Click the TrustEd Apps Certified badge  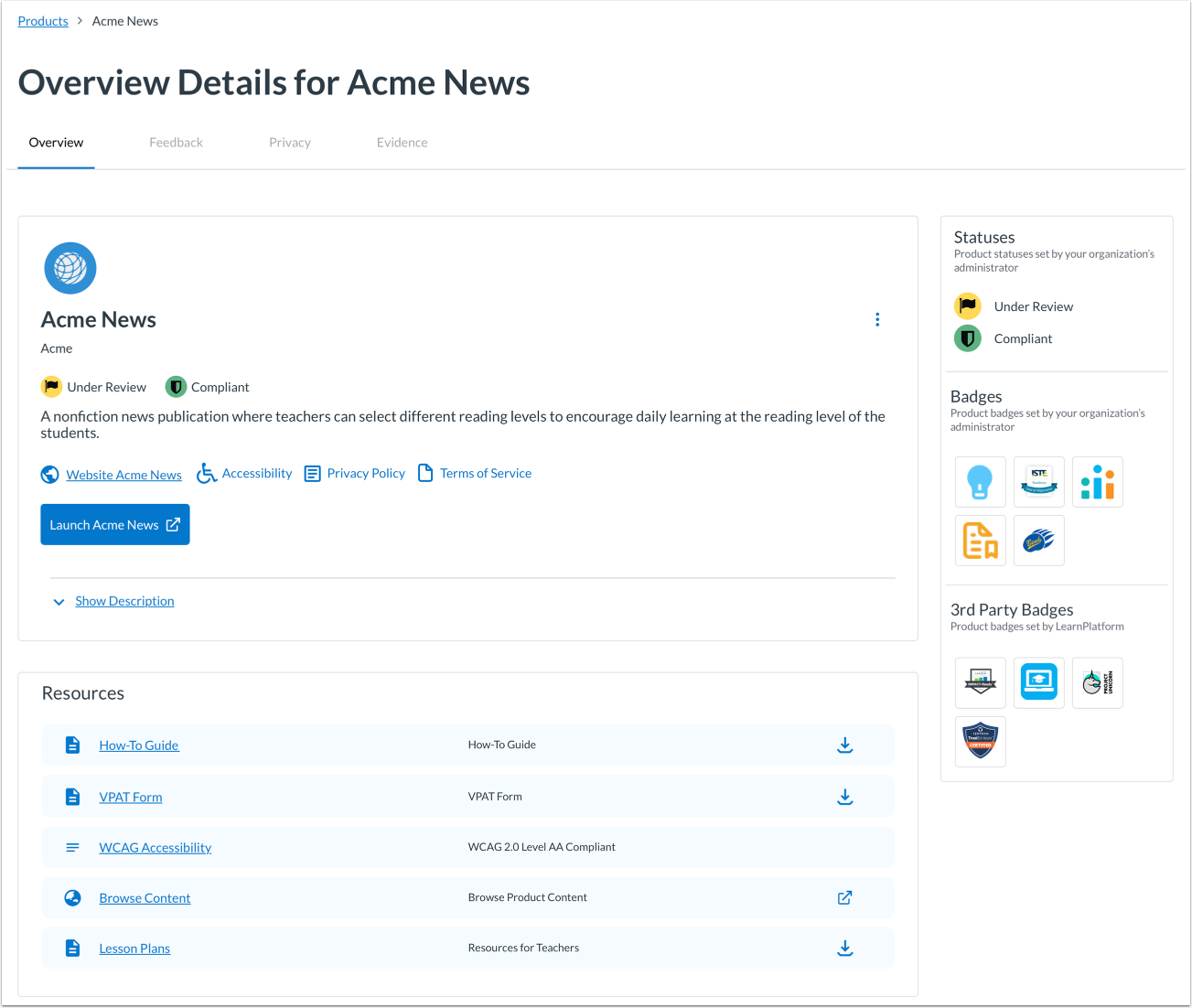click(x=980, y=741)
